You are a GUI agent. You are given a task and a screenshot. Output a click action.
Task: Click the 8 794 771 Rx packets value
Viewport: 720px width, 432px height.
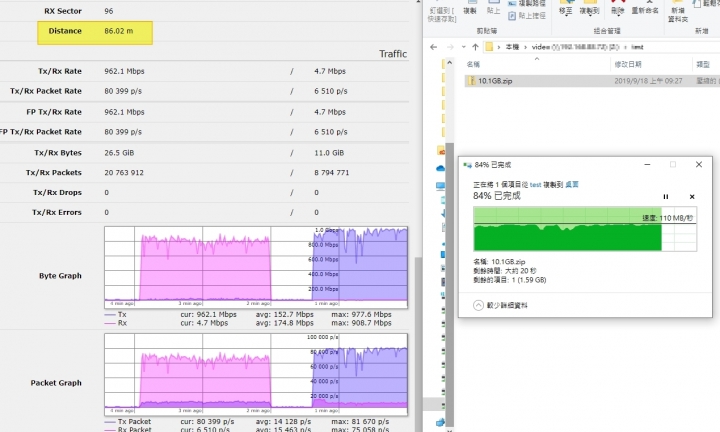(x=332, y=173)
